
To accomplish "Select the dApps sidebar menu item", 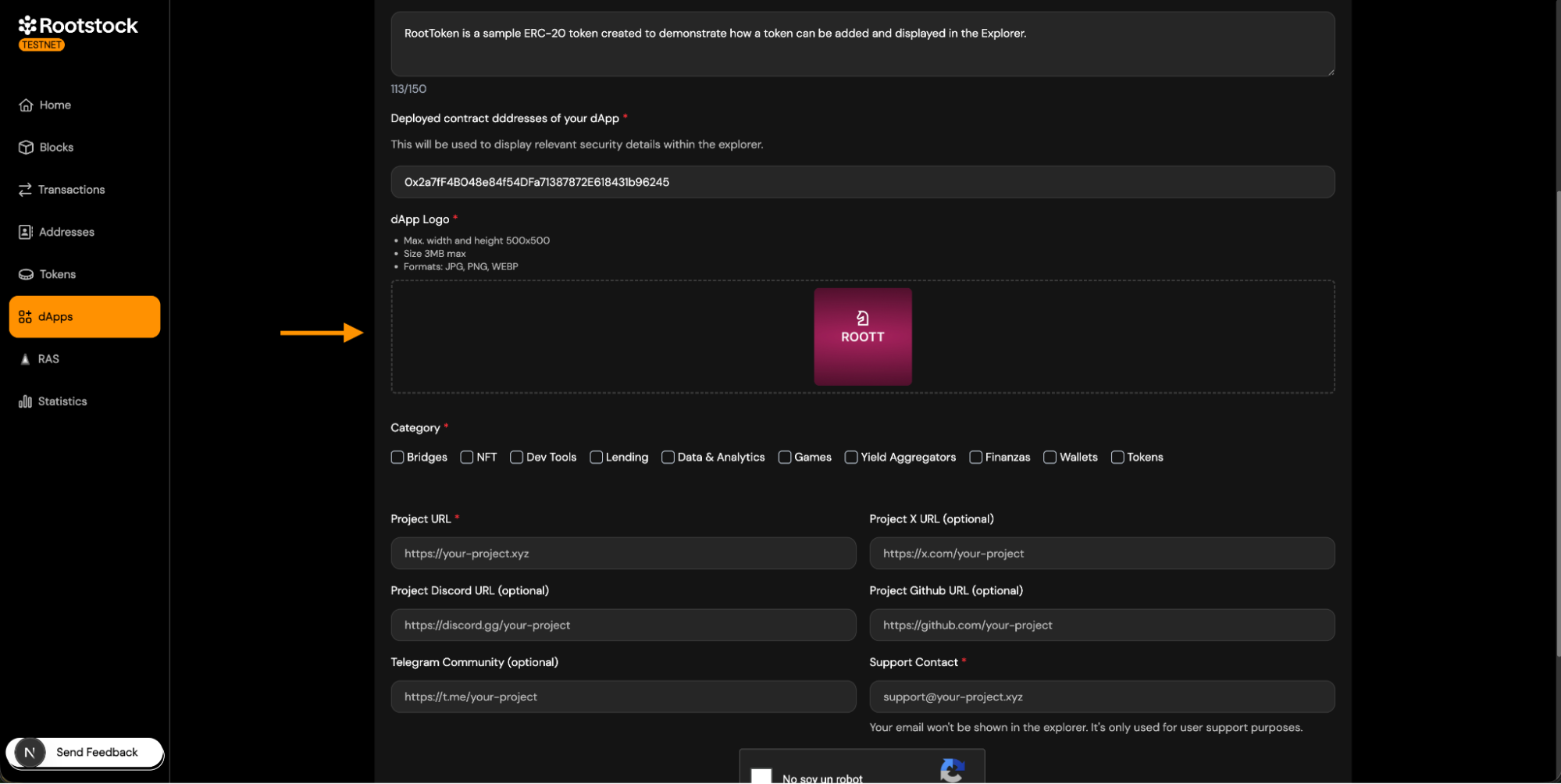I will point(84,317).
